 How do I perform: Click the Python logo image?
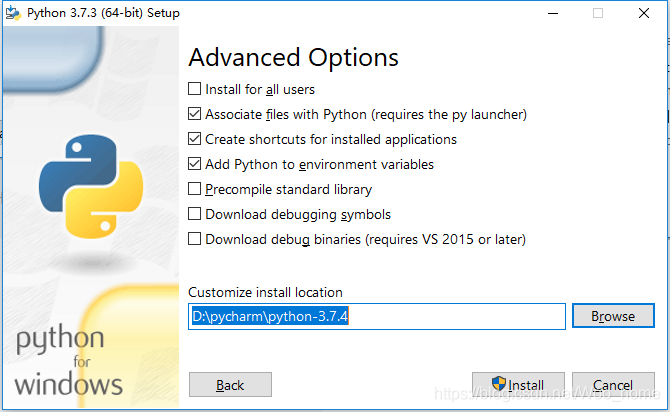coord(91,186)
